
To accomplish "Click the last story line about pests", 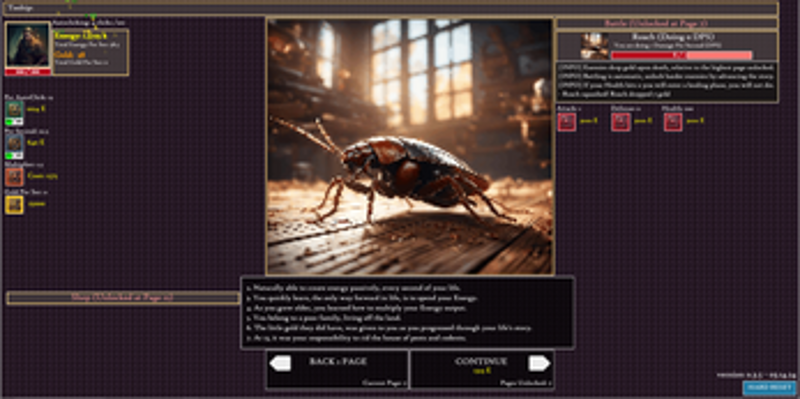I will click(x=356, y=338).
